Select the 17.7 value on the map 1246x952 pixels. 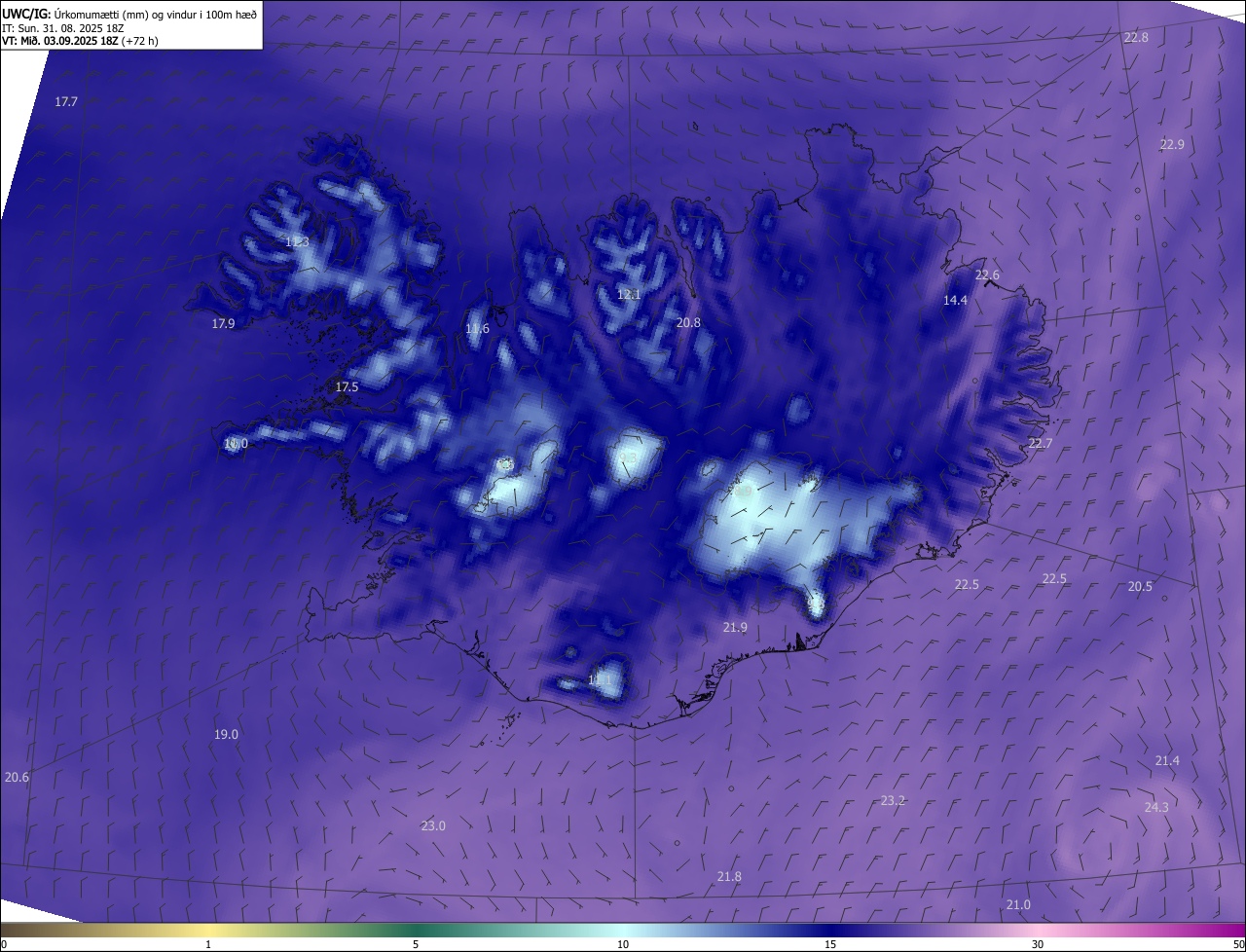[66, 101]
